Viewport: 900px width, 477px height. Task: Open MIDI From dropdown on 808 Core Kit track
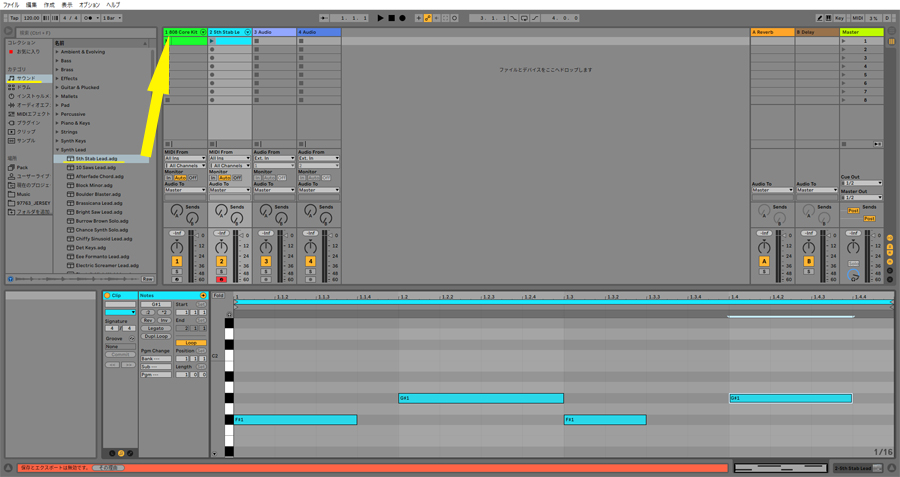[185, 158]
